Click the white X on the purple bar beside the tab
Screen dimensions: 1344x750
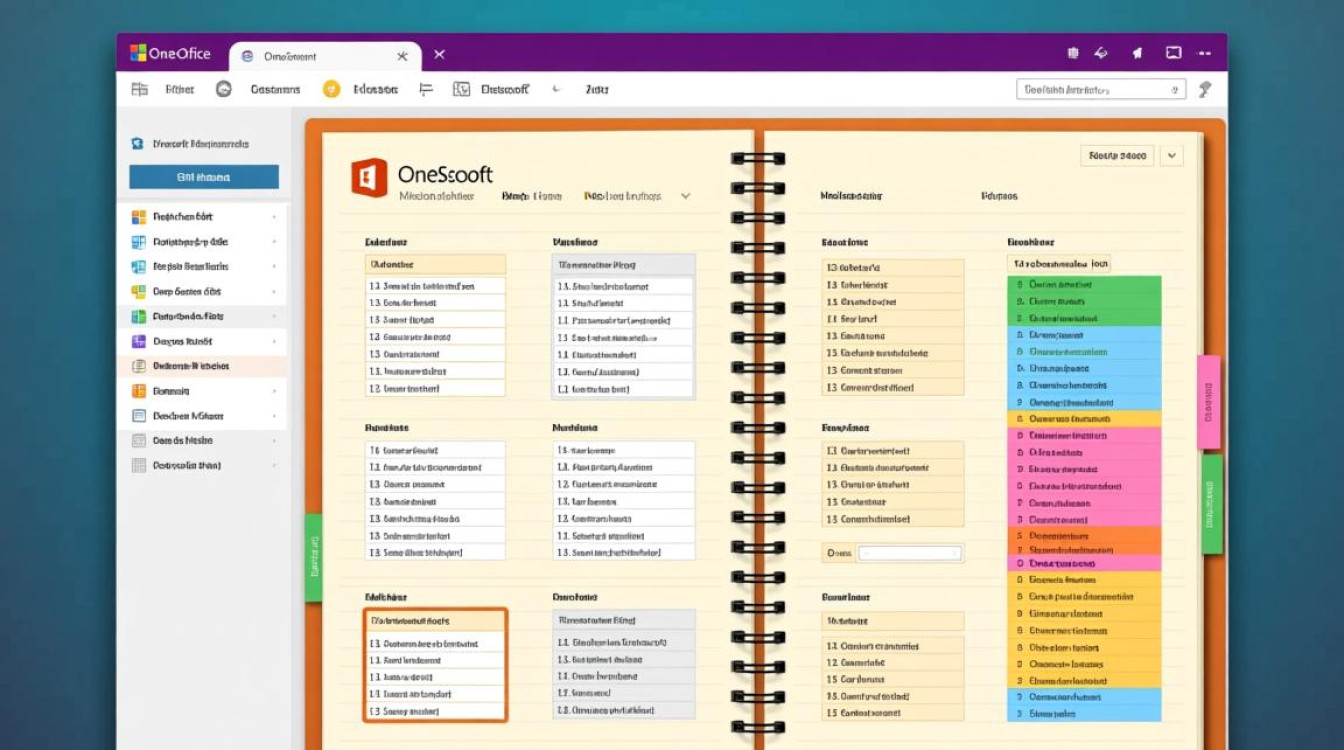coord(439,55)
